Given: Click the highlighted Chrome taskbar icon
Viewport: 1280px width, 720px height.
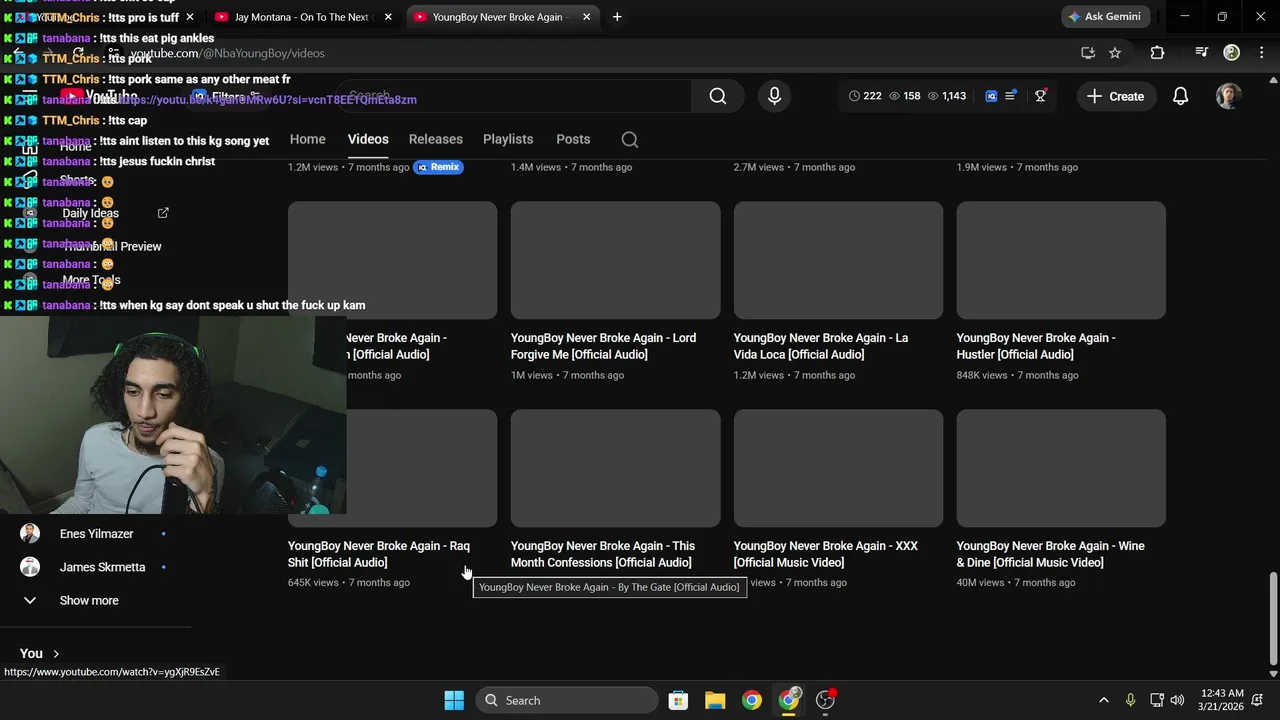Looking at the screenshot, I should point(789,700).
